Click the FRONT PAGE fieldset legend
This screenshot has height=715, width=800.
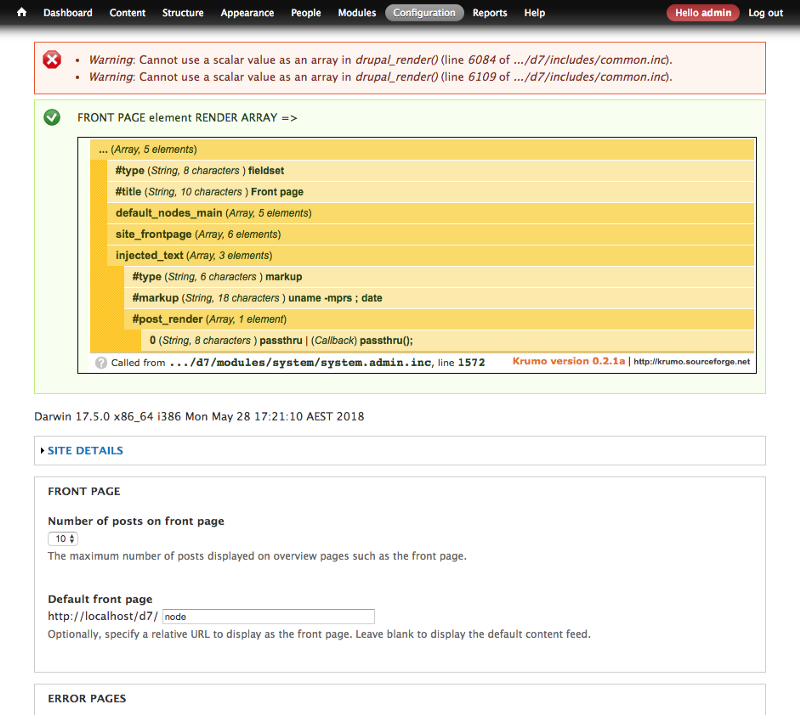tap(84, 491)
